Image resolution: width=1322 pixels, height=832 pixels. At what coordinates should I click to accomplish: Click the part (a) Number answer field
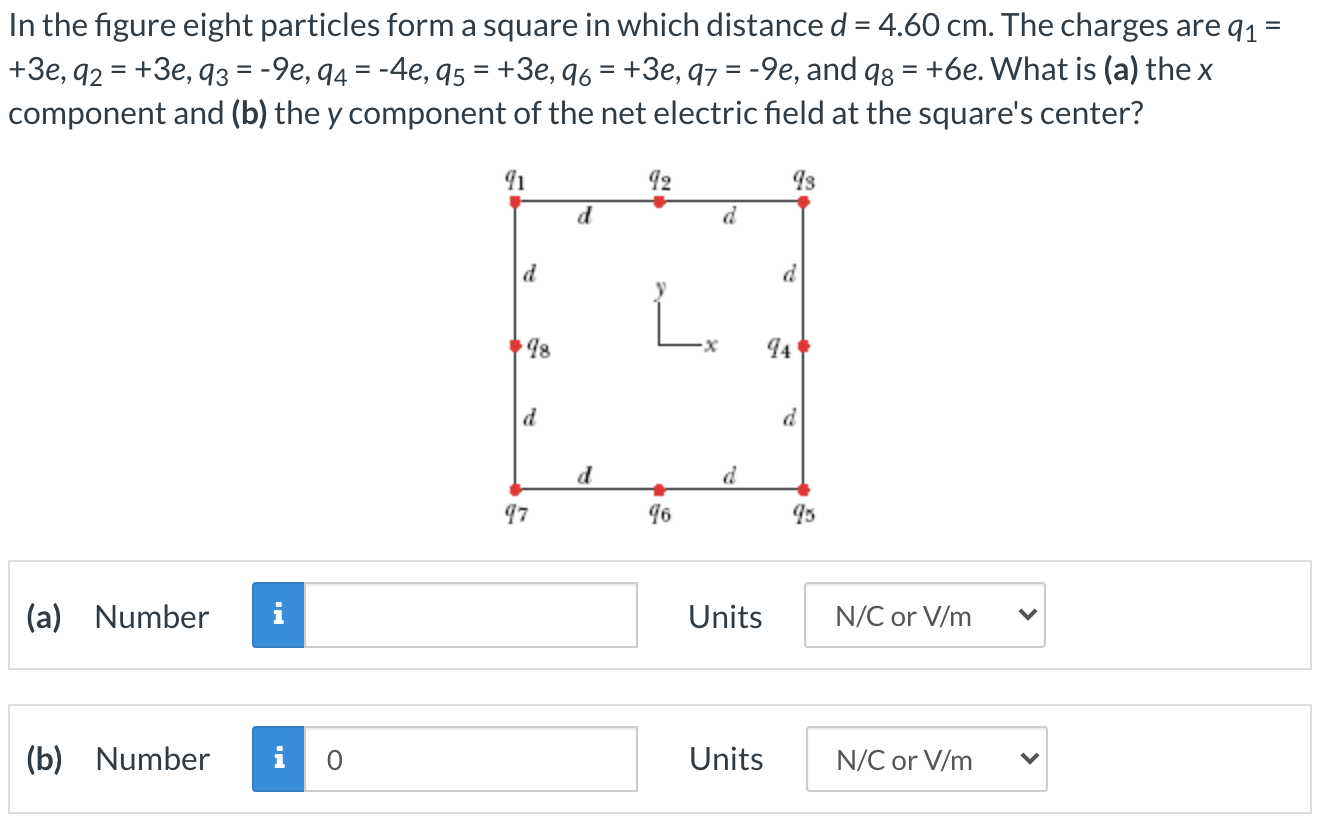[470, 615]
